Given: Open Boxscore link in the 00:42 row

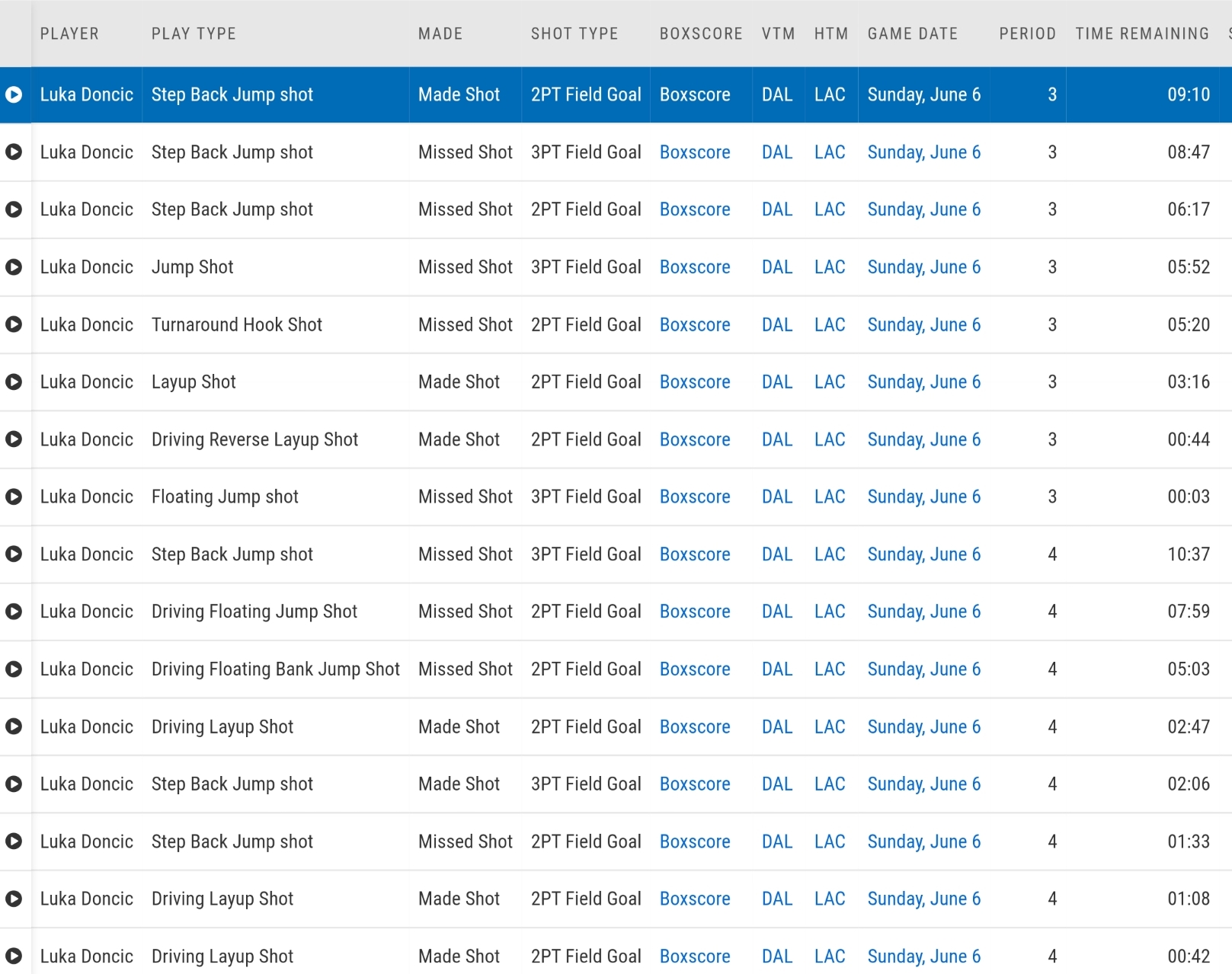Looking at the screenshot, I should pyautogui.click(x=695, y=956).
